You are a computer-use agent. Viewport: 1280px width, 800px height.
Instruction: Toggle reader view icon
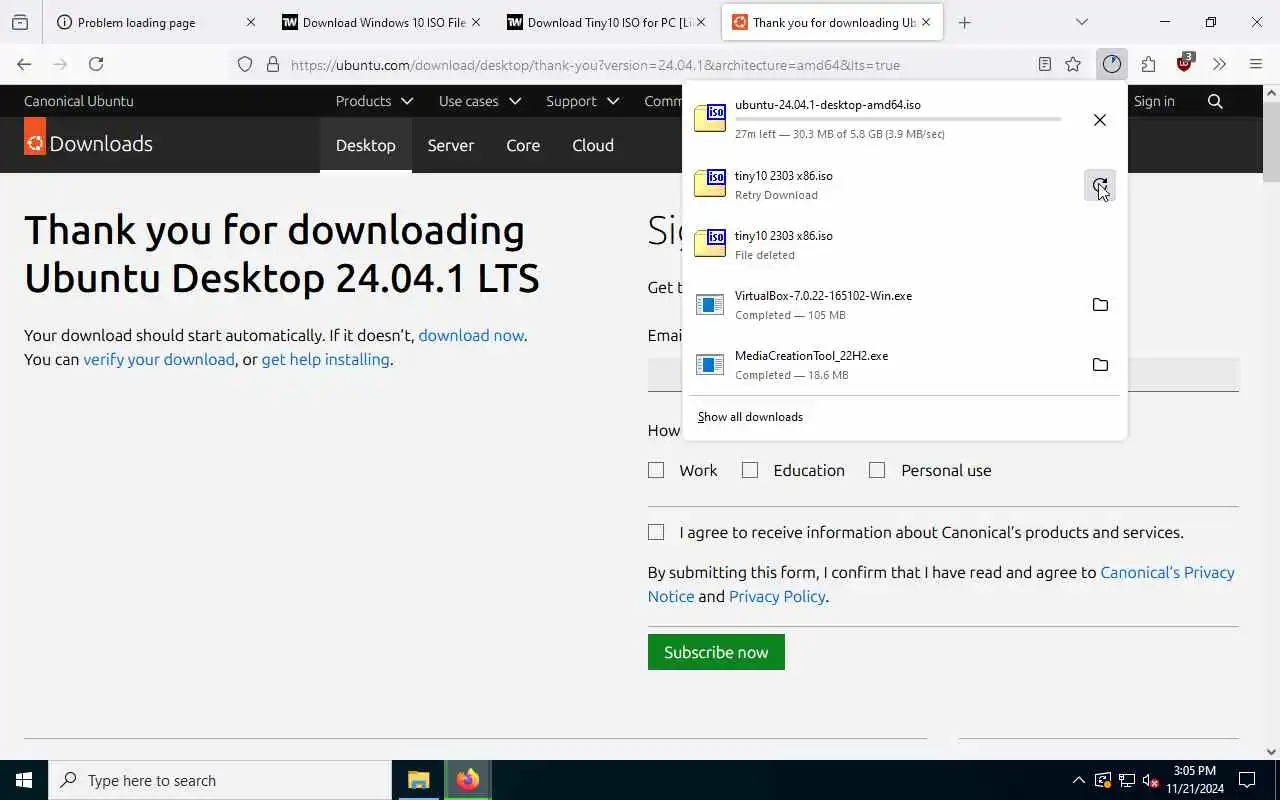coord(1044,64)
